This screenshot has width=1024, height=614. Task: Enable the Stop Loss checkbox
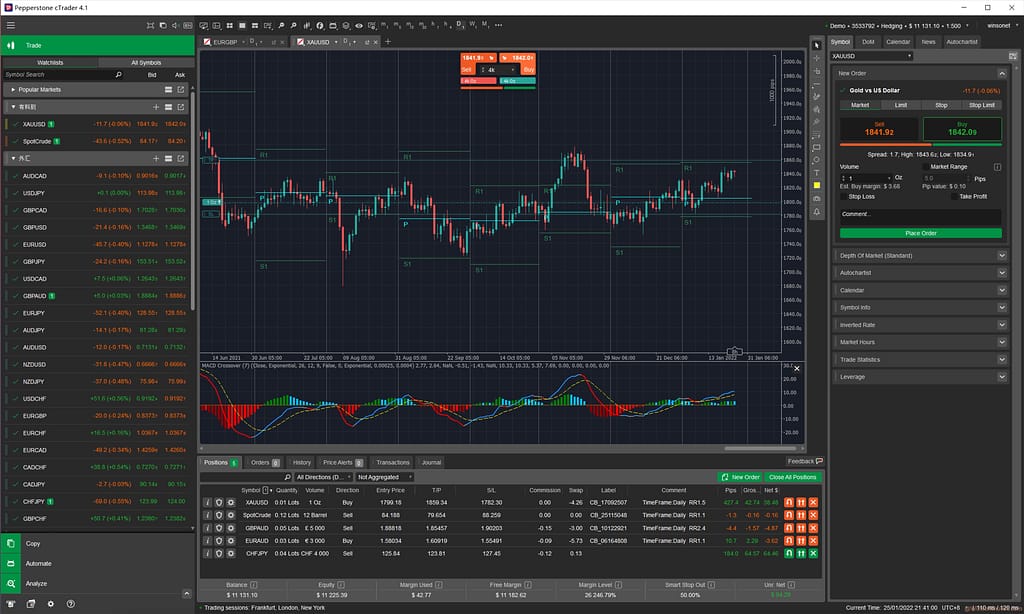pyautogui.click(x=843, y=196)
